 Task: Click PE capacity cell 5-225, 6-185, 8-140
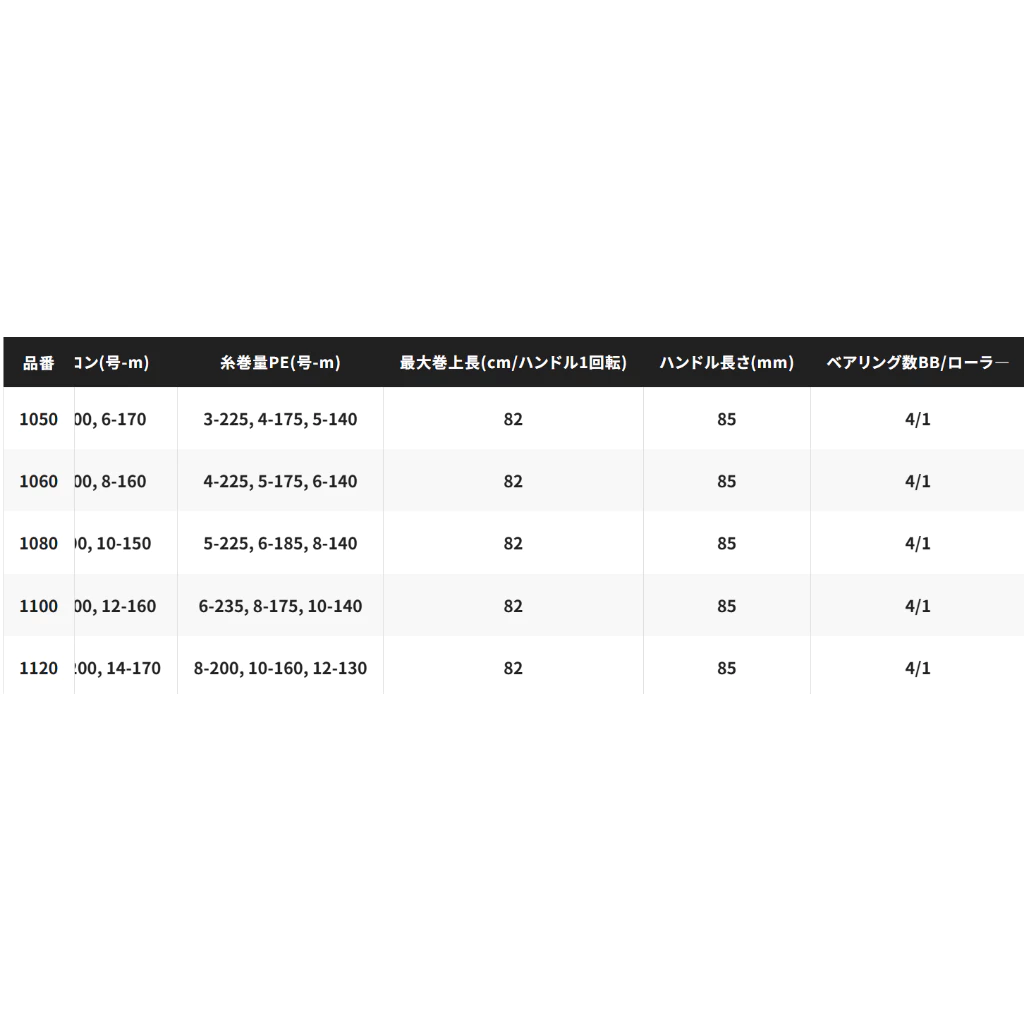(280, 543)
